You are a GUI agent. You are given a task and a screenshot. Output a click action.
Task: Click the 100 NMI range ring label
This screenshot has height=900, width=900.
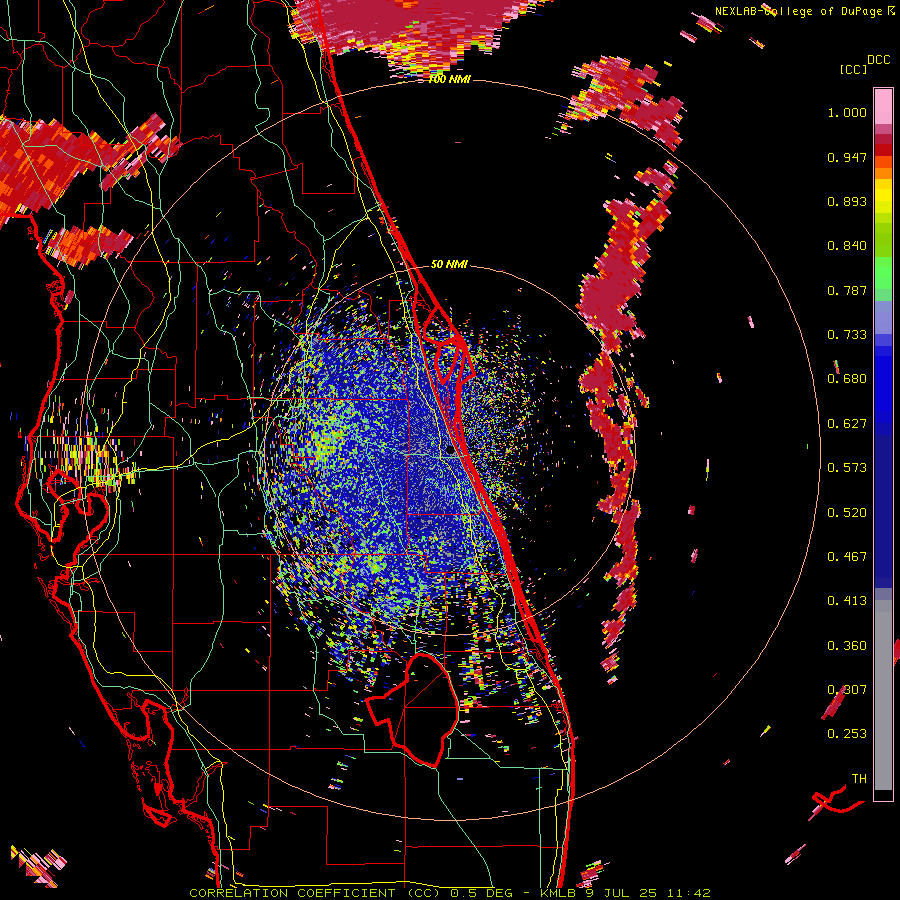(449, 79)
